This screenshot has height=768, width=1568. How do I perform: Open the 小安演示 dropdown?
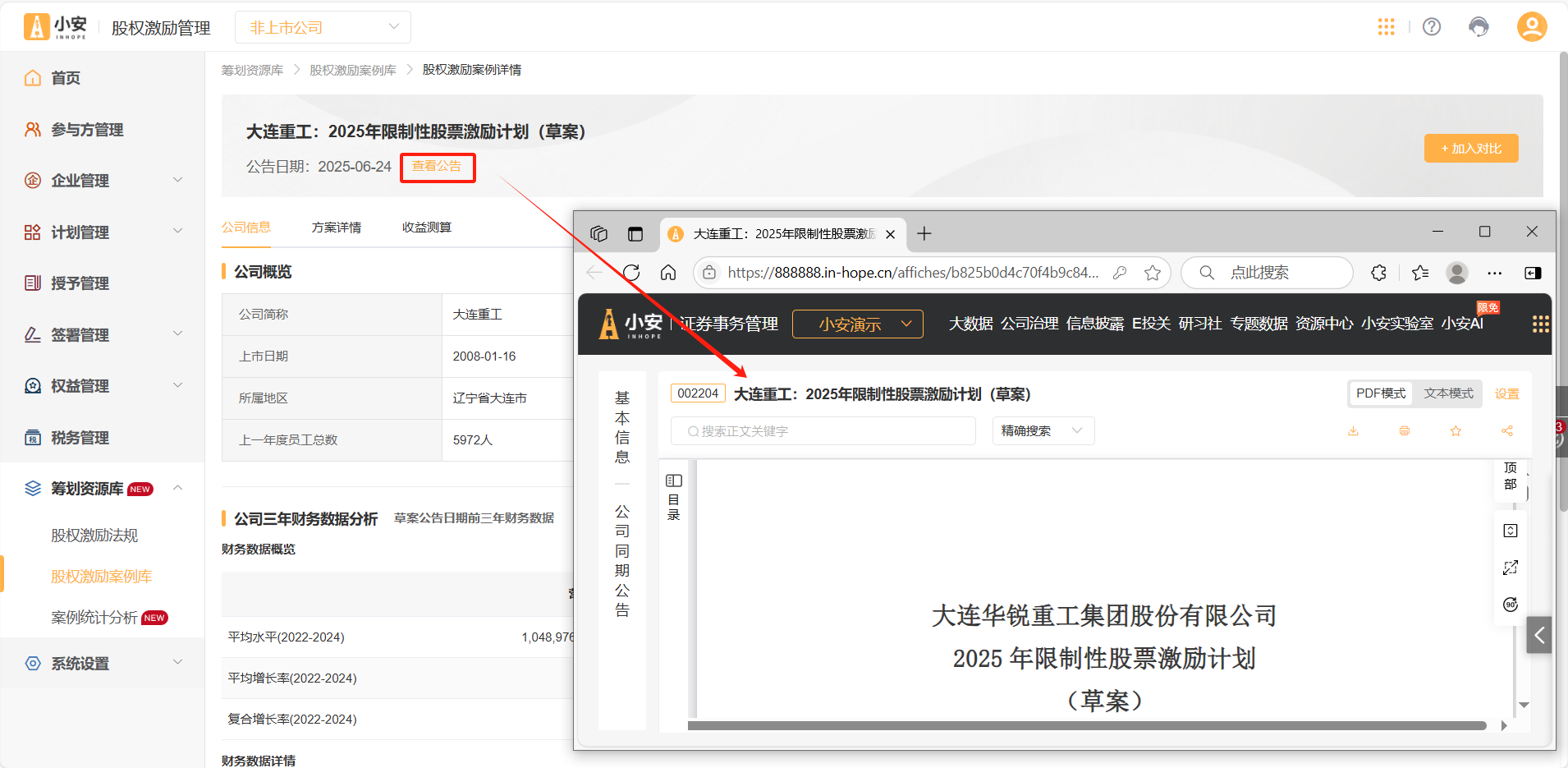(858, 324)
